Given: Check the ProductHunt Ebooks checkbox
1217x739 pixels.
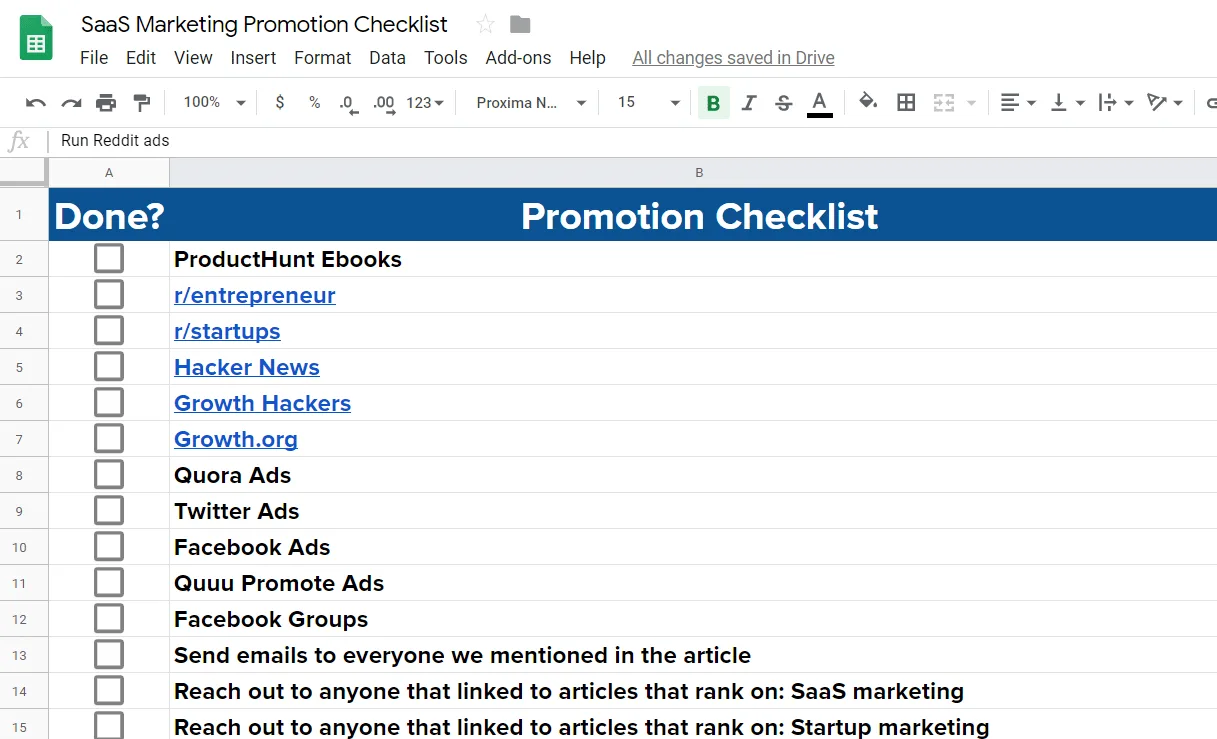Looking at the screenshot, I should (x=109, y=259).
